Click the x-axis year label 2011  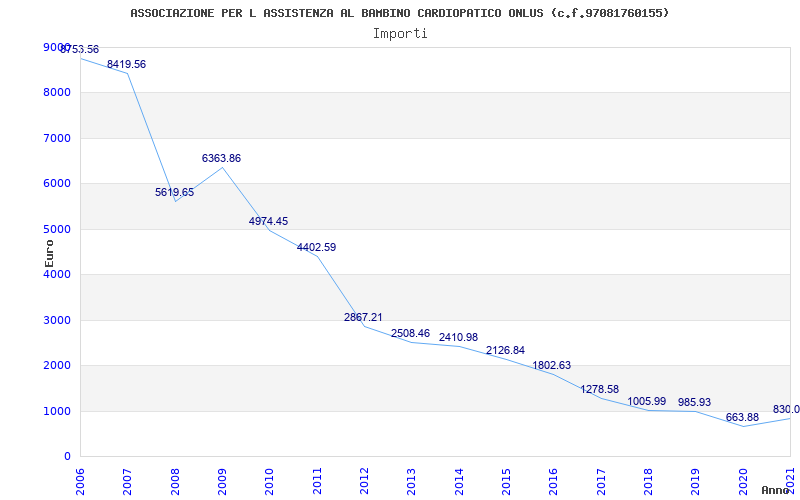point(317,481)
